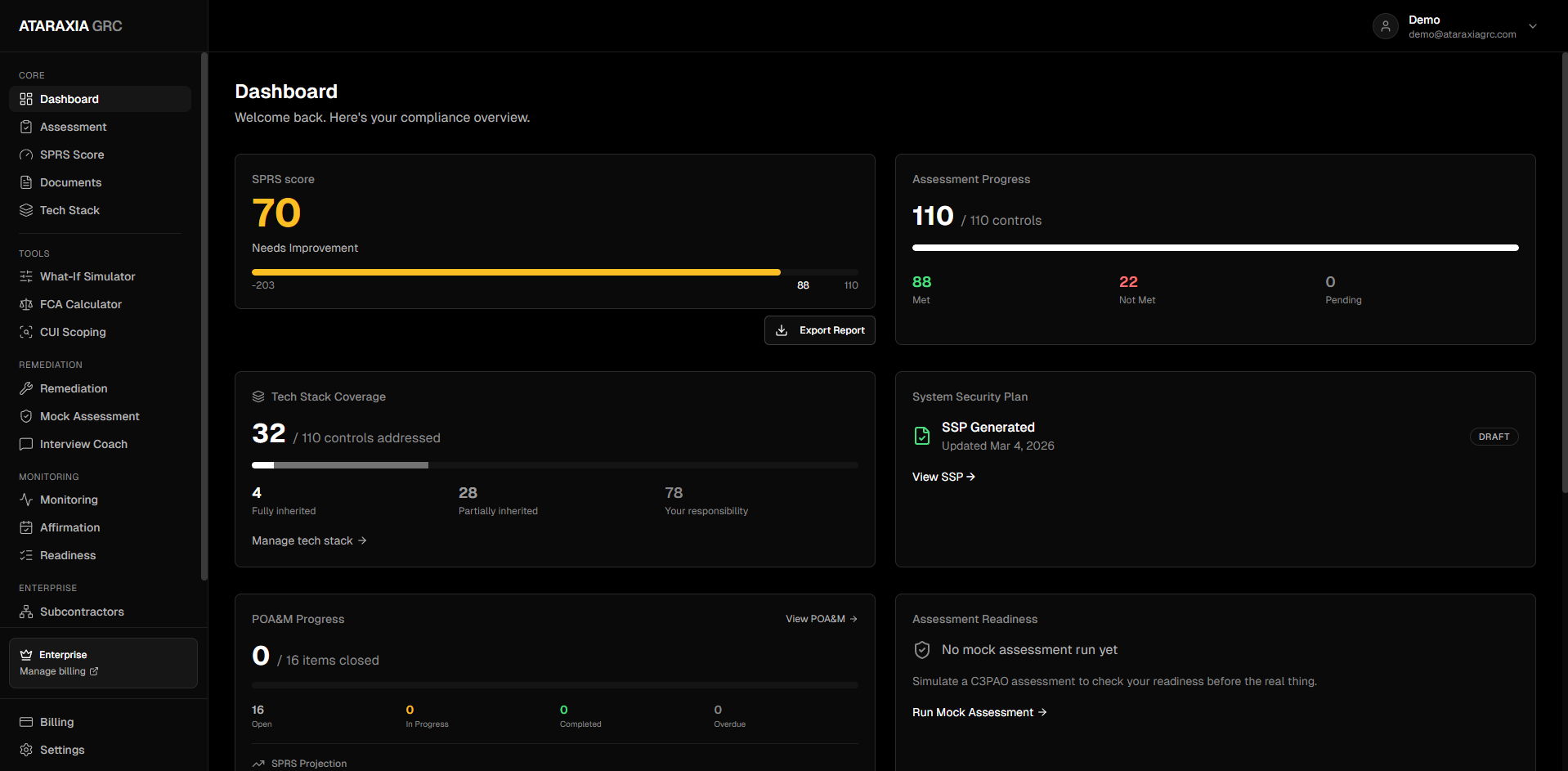The image size is (1568, 771).
Task: Click the Mock Assessment shield icon in sidebar
Action: (x=26, y=416)
